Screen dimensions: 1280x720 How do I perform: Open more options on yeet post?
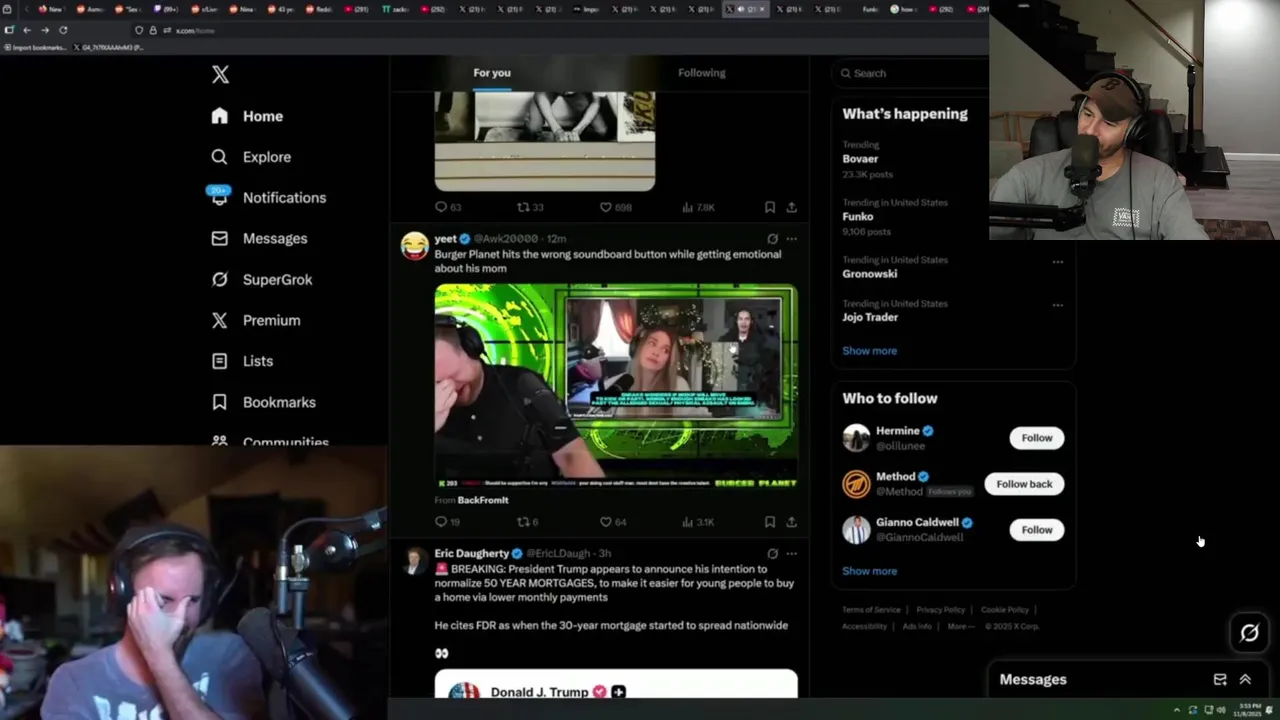click(x=792, y=239)
